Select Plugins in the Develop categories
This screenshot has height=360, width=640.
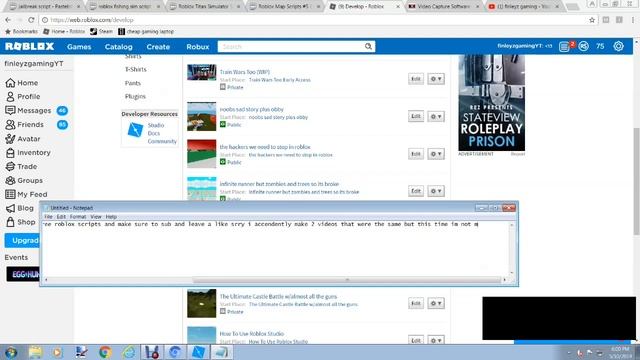point(135,96)
